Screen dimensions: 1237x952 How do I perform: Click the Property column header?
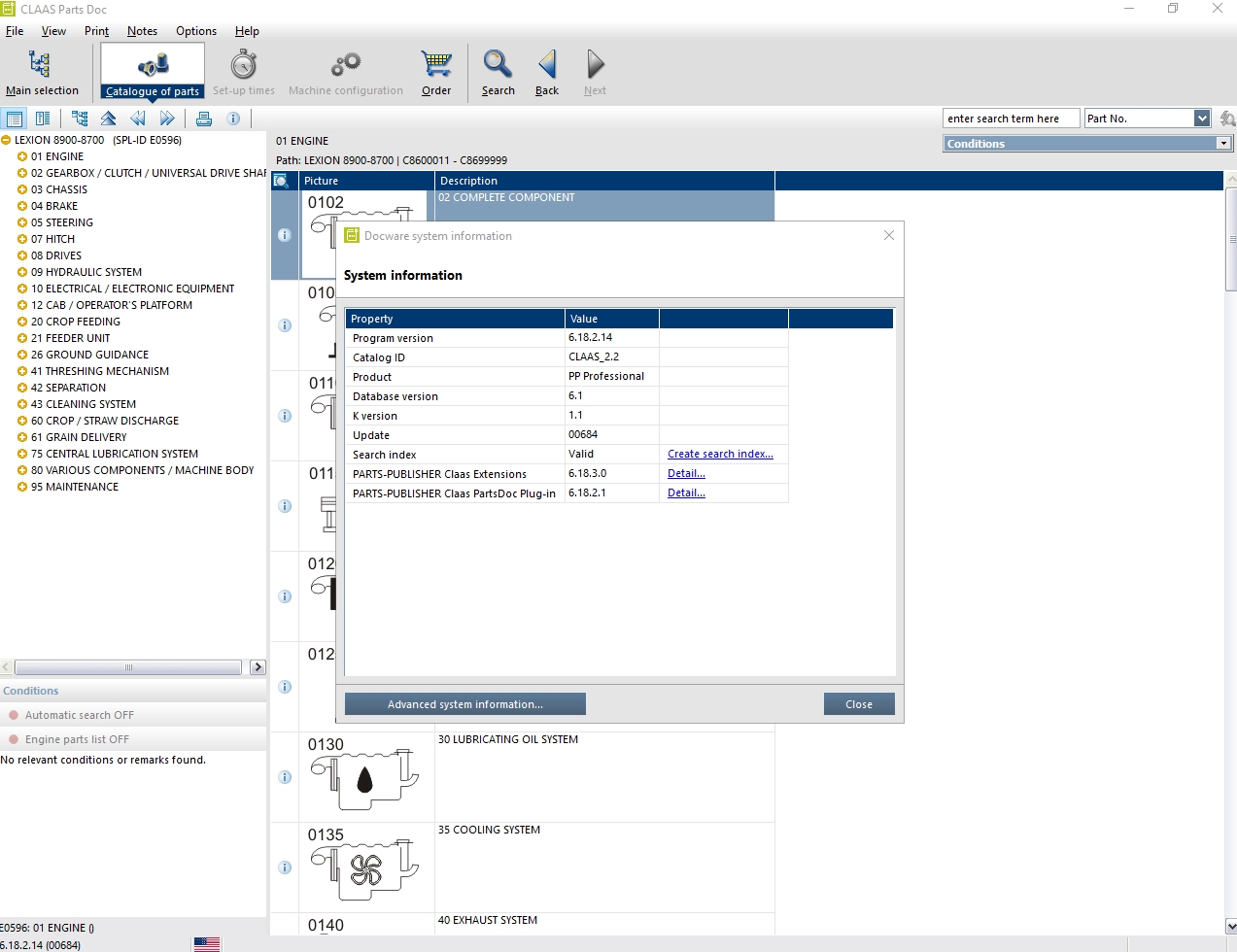456,319
